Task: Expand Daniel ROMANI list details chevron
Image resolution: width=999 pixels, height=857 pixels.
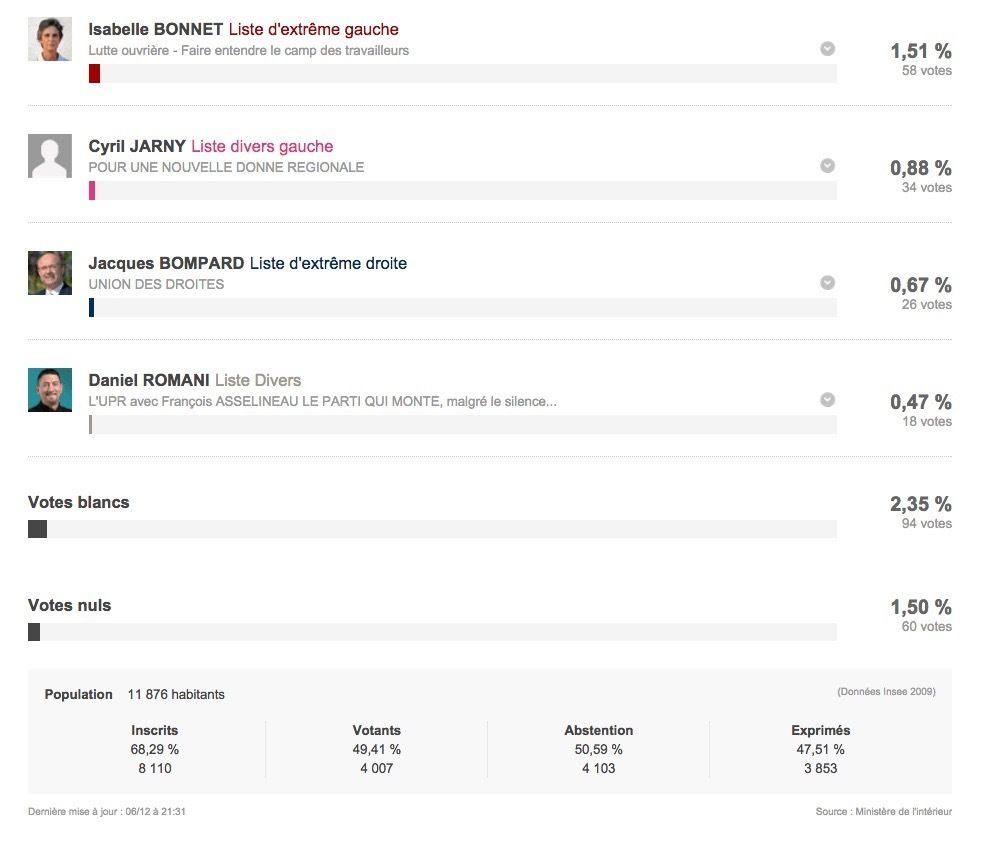Action: coord(827,400)
